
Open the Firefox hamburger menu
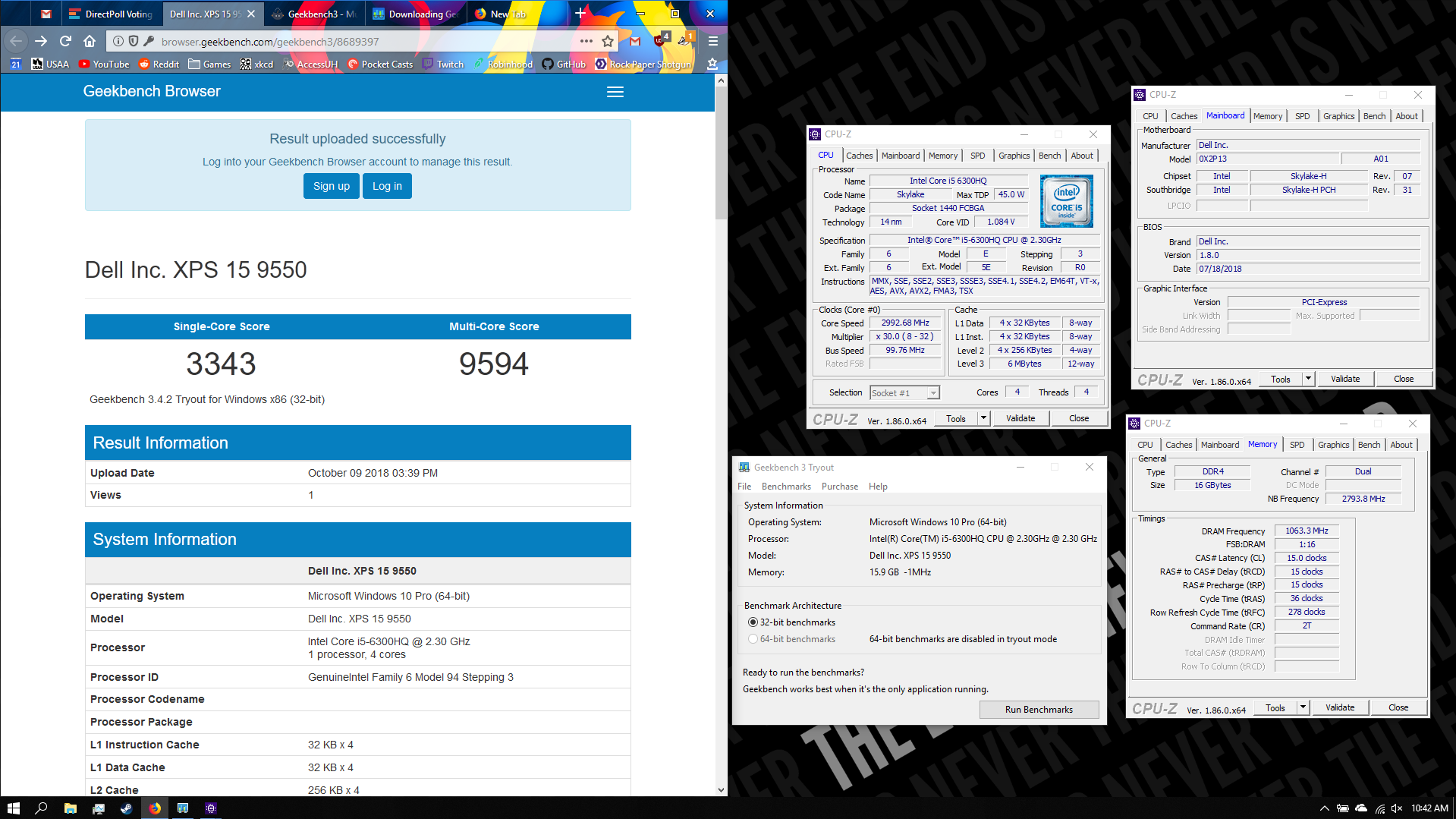(x=712, y=41)
